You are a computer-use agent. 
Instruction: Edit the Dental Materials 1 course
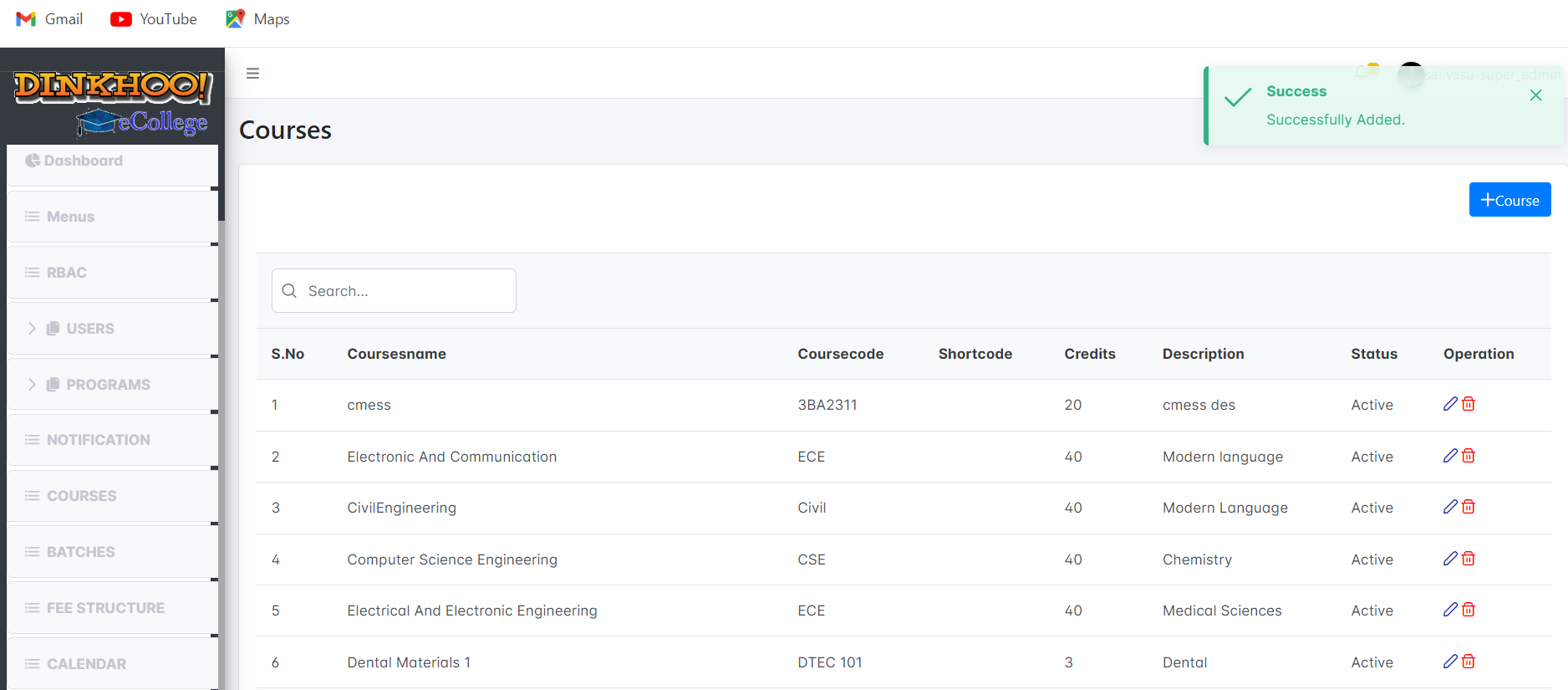1450,662
